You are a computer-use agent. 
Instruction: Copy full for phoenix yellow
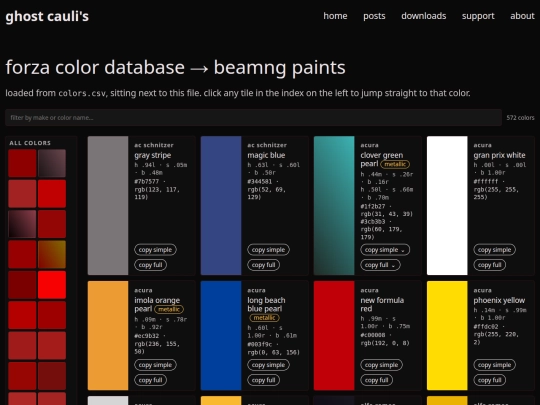coord(490,380)
